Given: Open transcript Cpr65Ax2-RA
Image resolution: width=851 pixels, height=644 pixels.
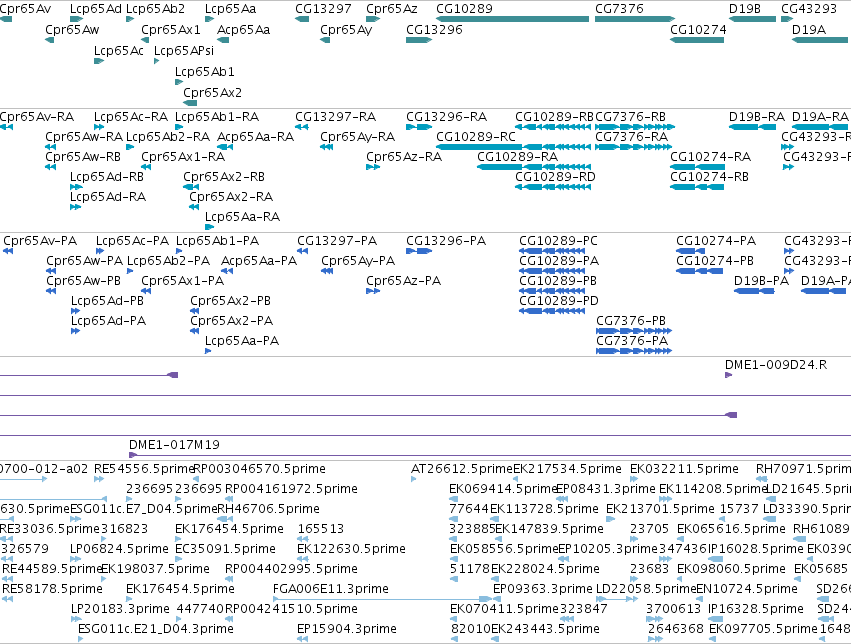Looking at the screenshot, I should [231, 197].
